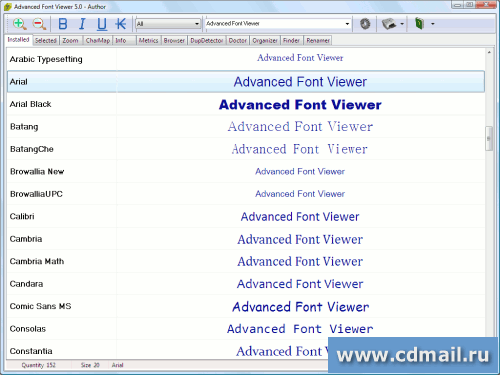
Task: Select the Constantia font row
Action: pos(246,350)
